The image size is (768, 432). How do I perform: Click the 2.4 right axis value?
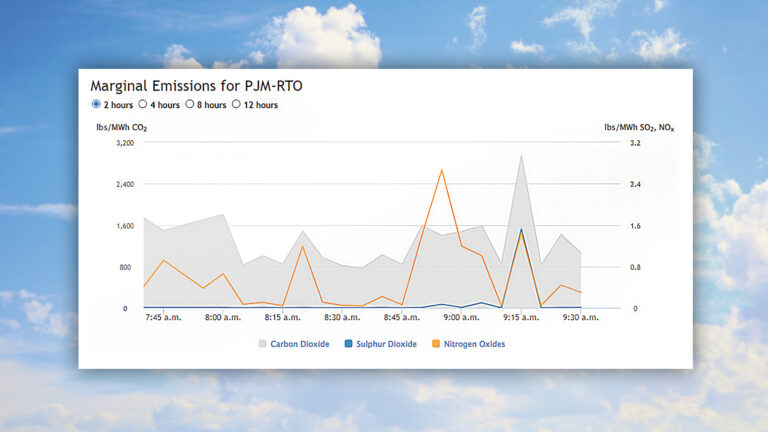tap(635, 185)
